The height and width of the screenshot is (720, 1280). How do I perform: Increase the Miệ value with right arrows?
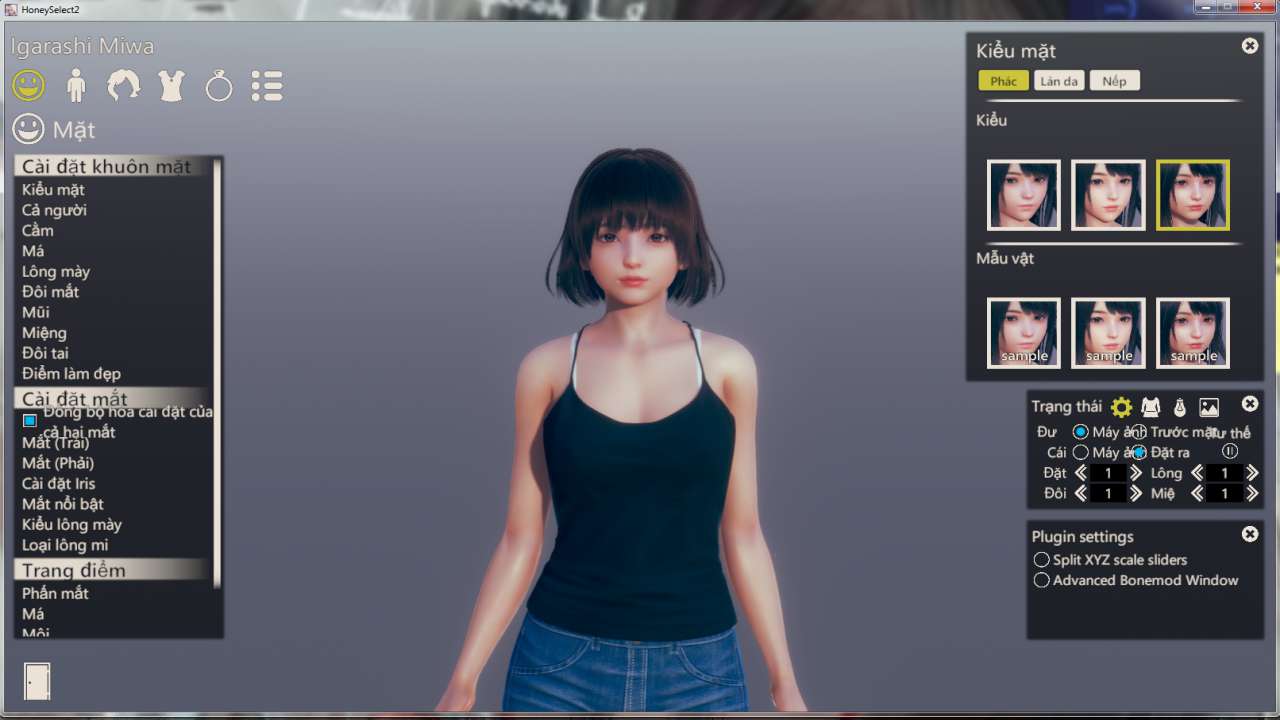click(1252, 493)
